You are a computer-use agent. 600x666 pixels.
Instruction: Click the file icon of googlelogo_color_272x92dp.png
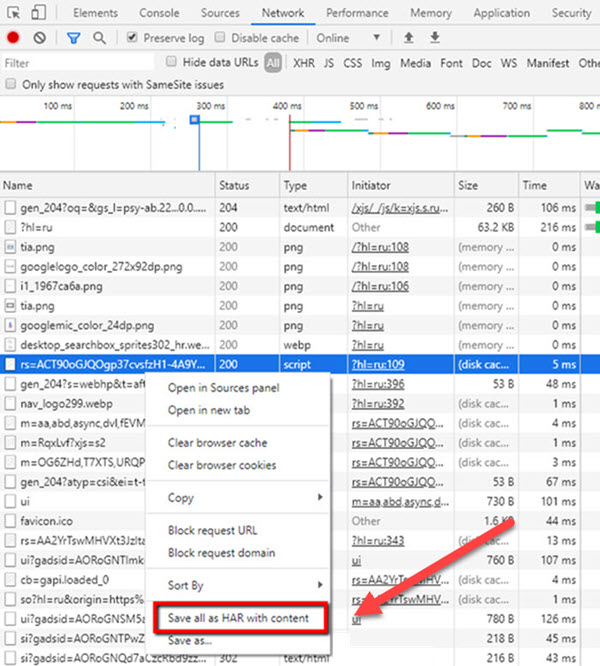click(x=10, y=267)
